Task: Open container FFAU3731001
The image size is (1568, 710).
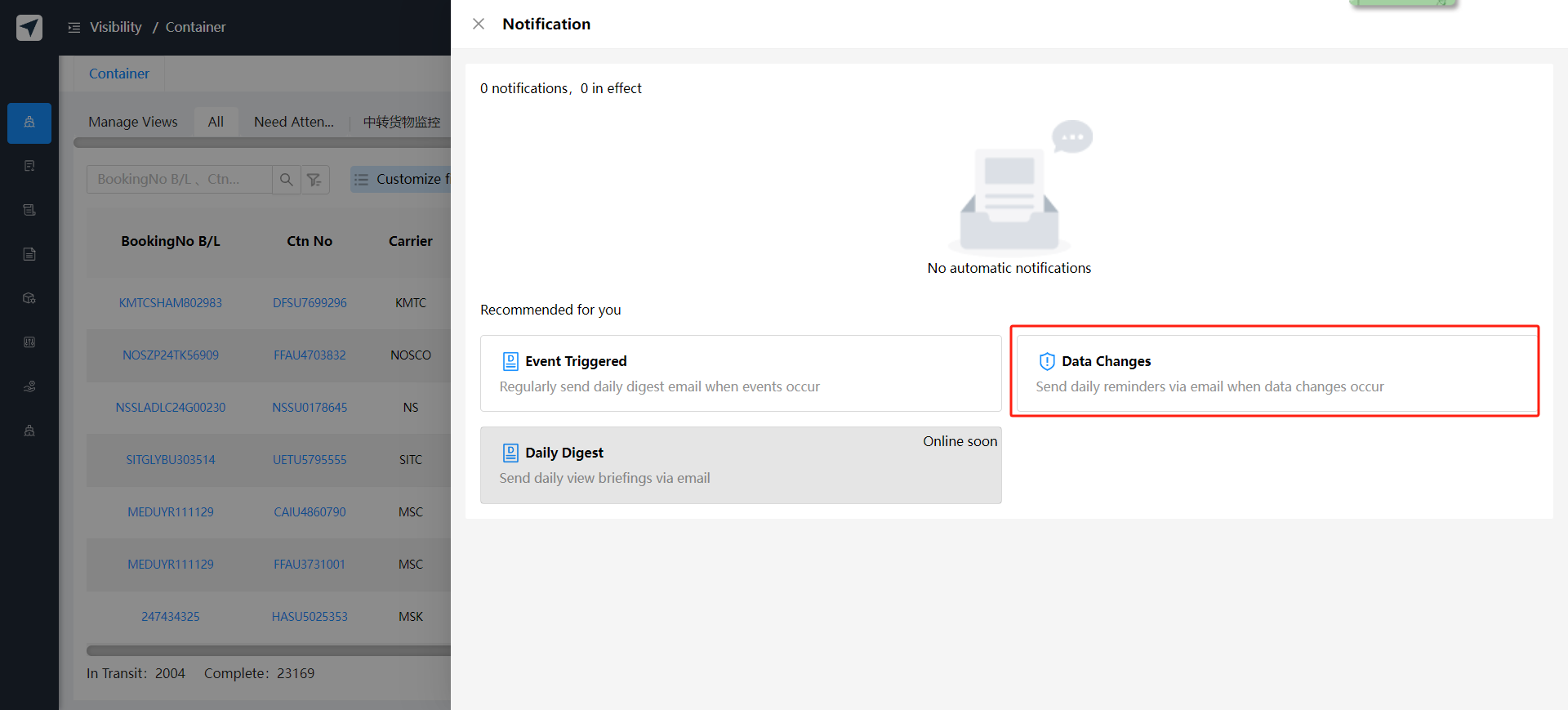Action: (310, 565)
